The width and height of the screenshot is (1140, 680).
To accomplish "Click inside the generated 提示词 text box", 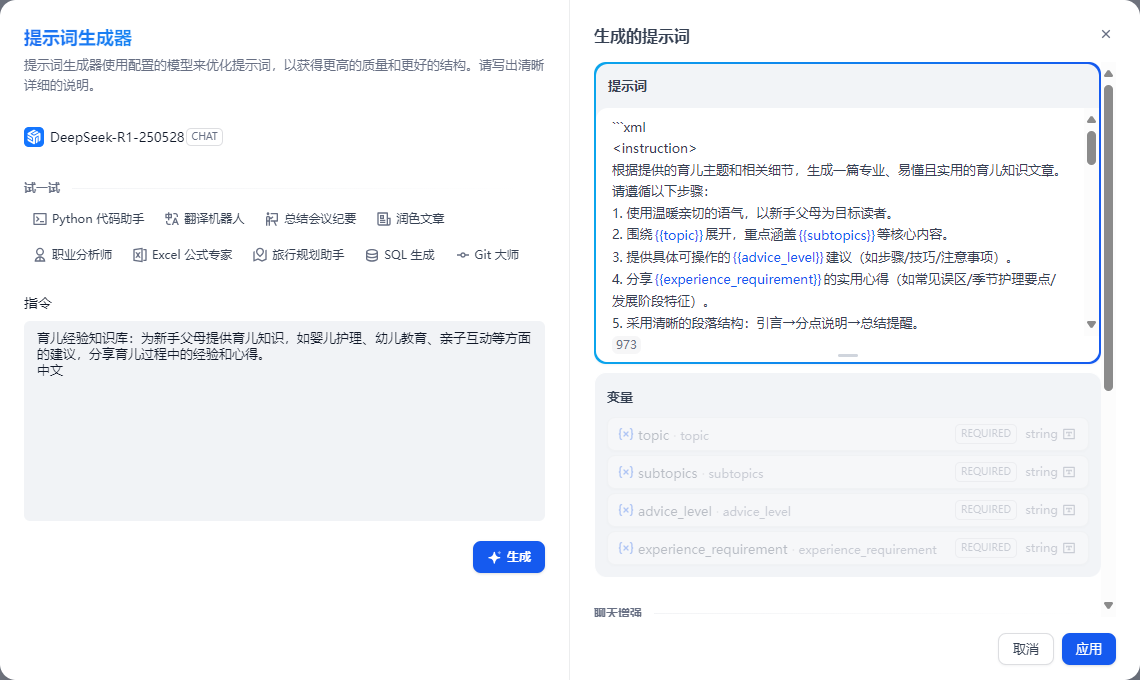I will pyautogui.click(x=842, y=225).
